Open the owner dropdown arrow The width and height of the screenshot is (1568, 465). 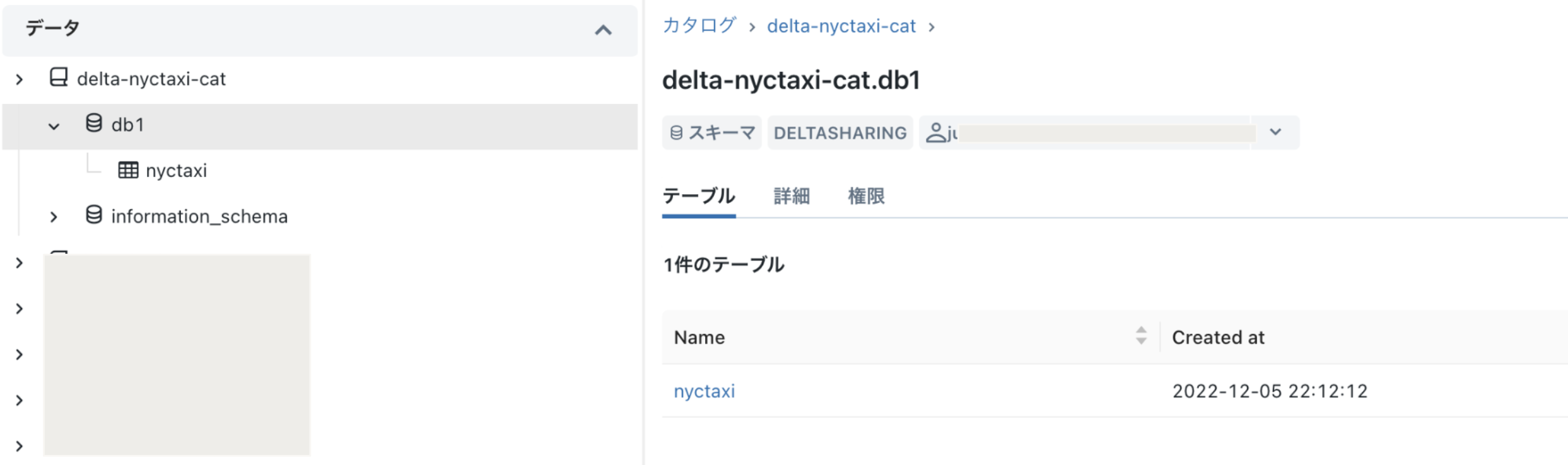1275,132
